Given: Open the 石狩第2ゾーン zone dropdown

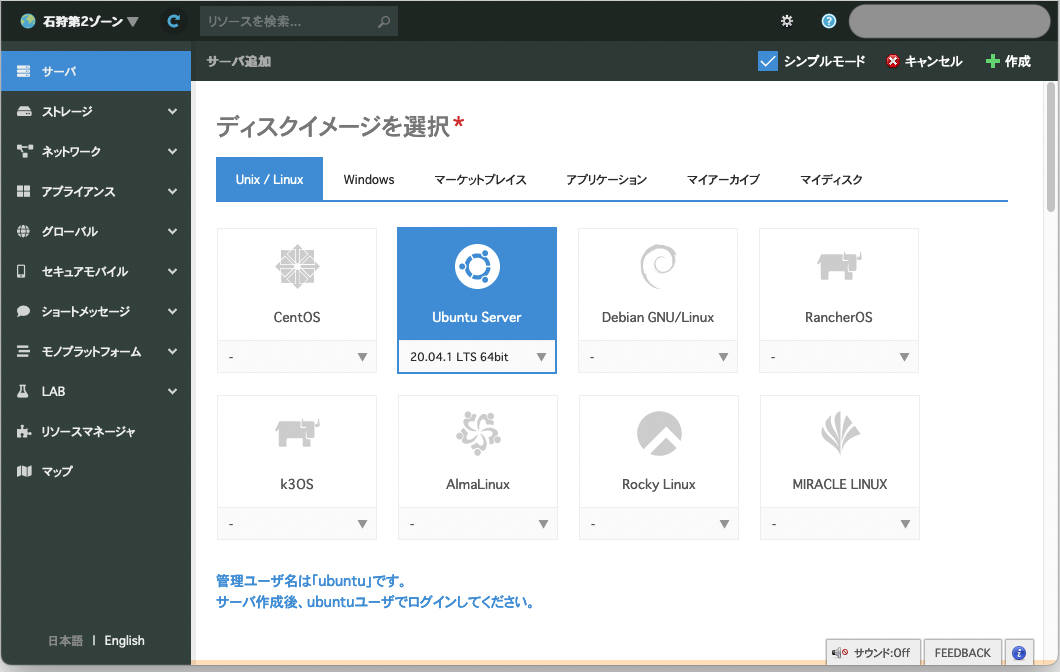Looking at the screenshot, I should click(x=80, y=22).
